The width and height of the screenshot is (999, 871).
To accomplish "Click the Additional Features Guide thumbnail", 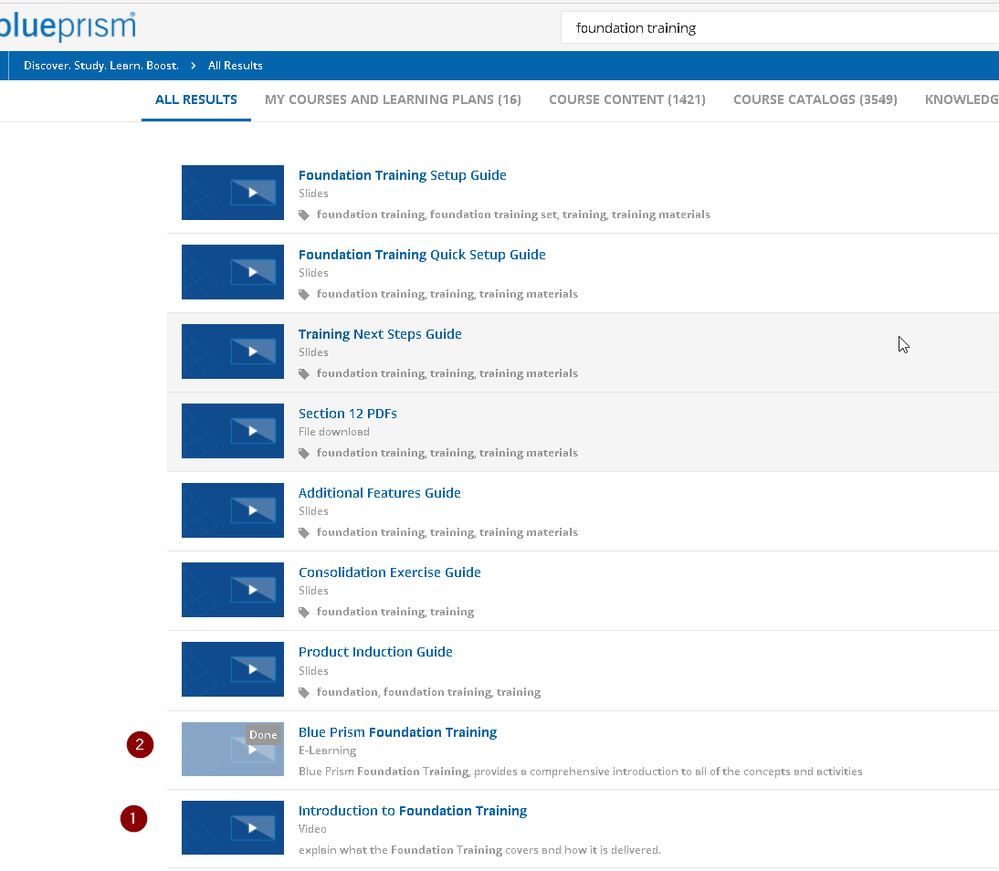I will pos(233,510).
